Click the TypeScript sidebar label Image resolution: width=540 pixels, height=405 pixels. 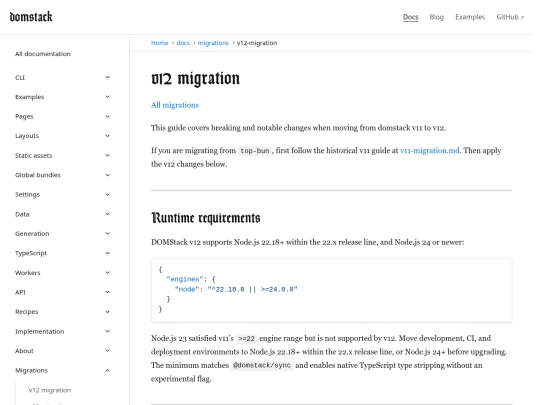point(31,253)
